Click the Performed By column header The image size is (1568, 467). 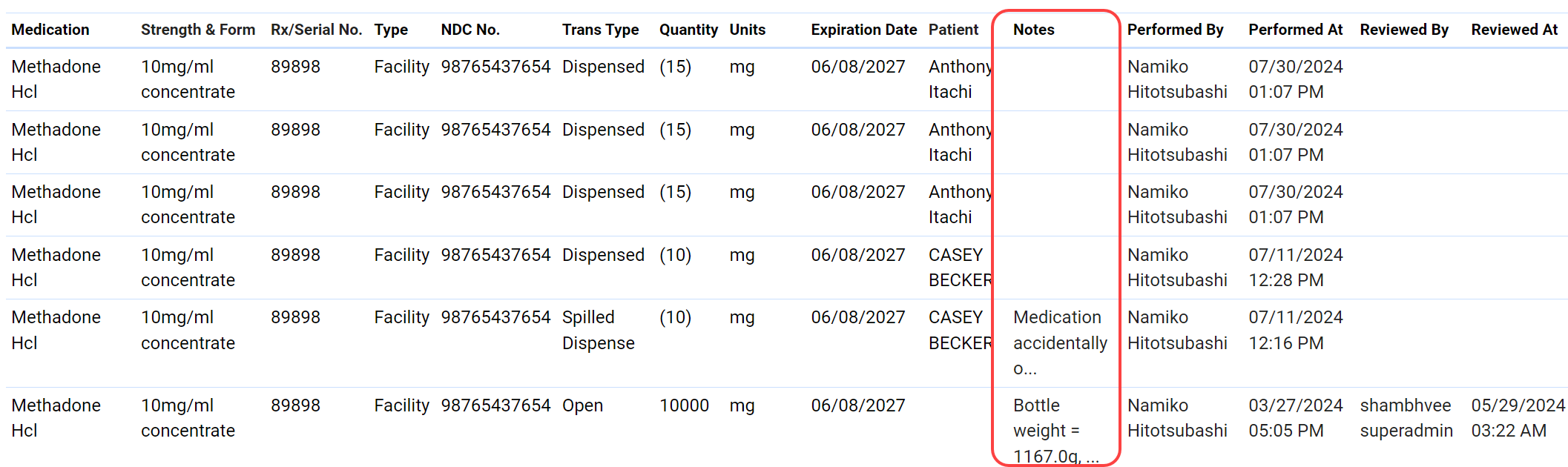[x=1175, y=30]
